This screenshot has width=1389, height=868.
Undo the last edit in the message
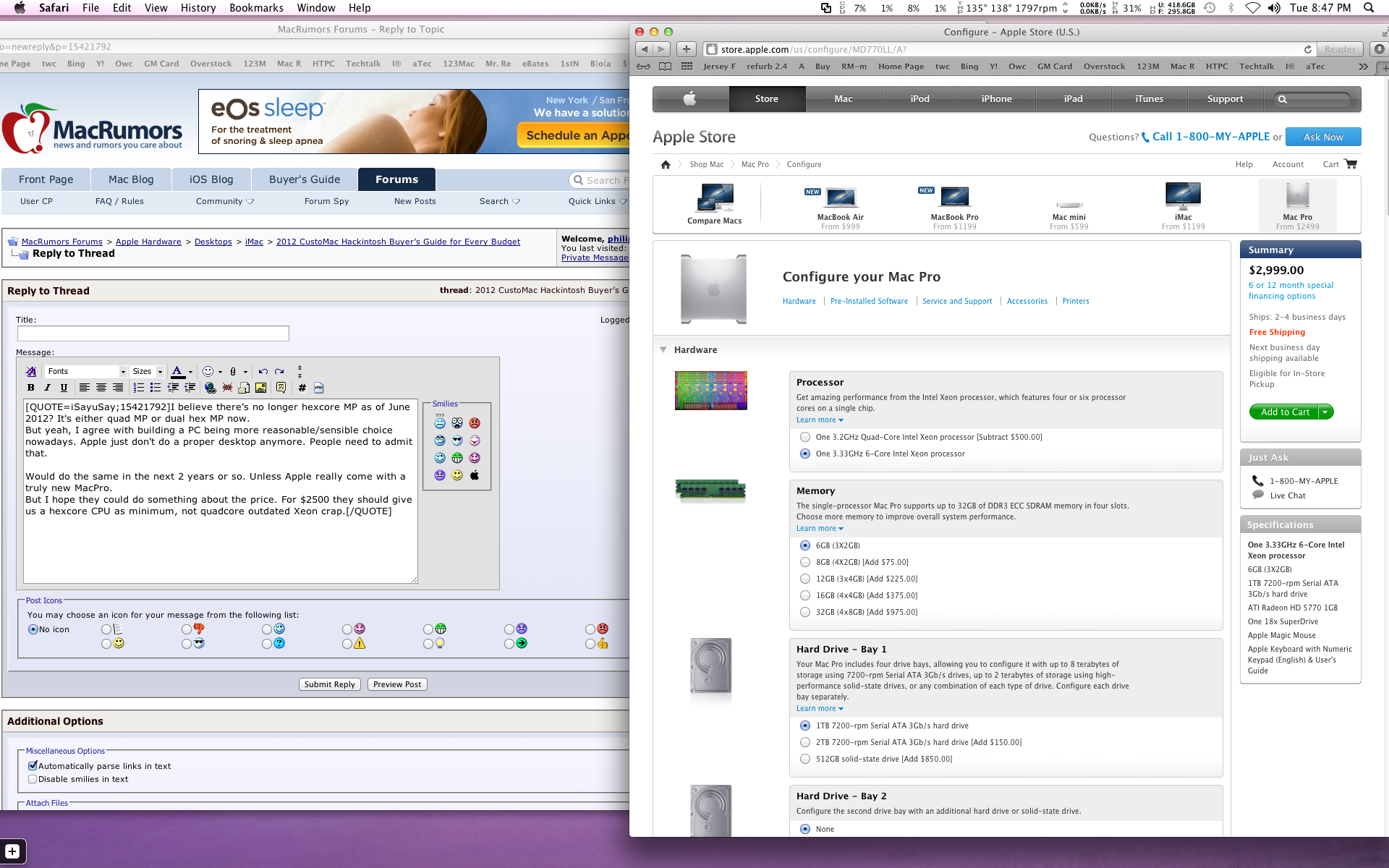tap(263, 371)
